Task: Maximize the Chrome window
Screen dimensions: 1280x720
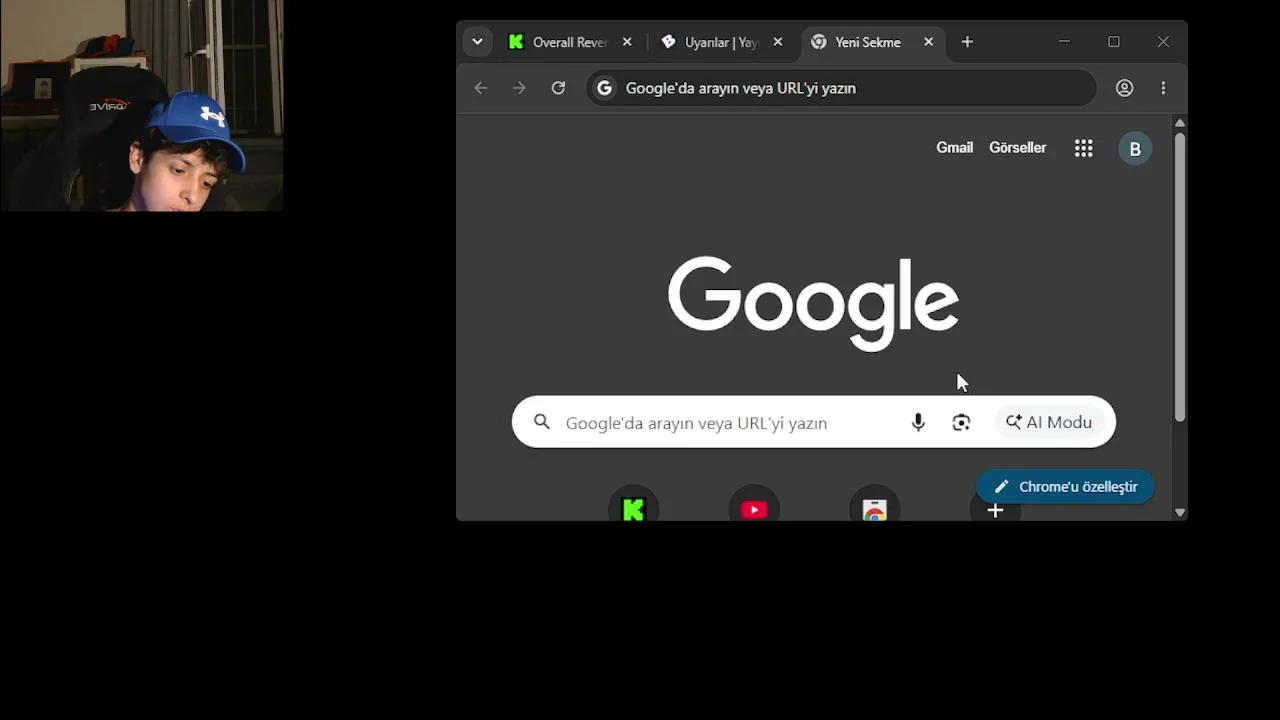Action: [1114, 42]
